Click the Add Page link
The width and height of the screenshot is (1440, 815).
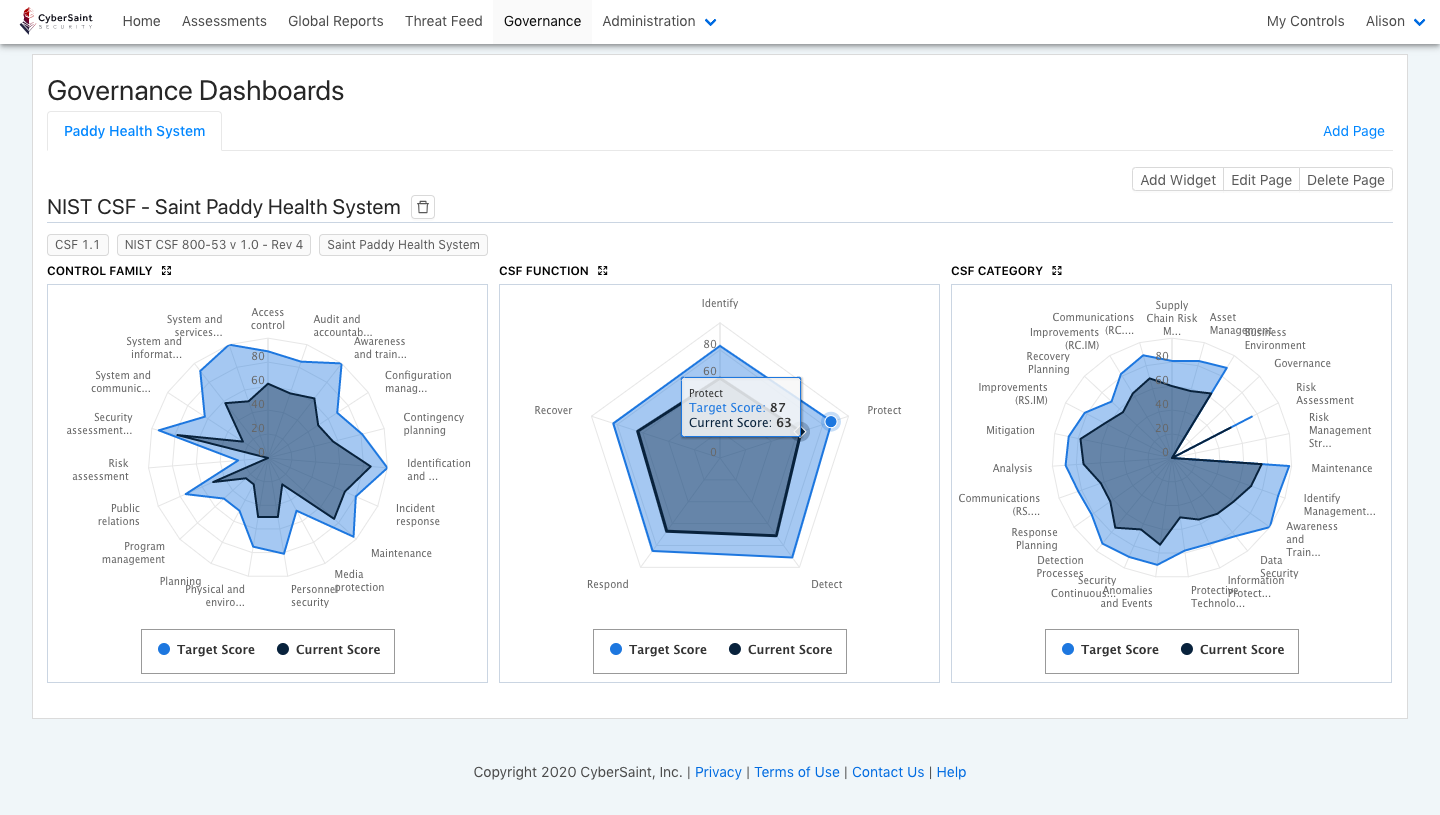click(x=1354, y=131)
